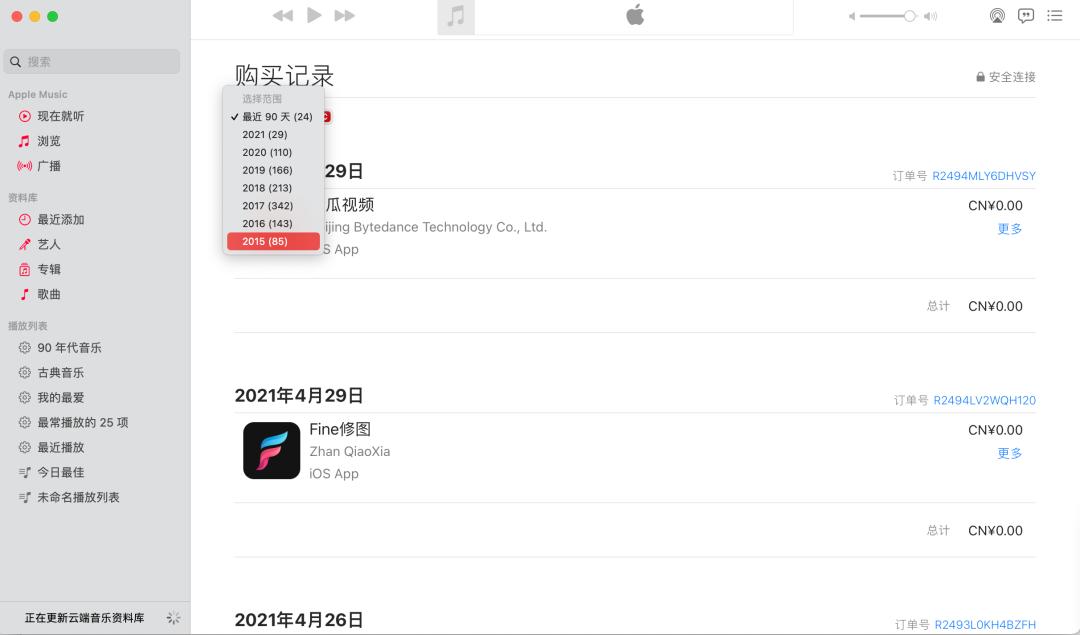This screenshot has height=635, width=1080.
Task: Open Lyrics via the speech bubble icon
Action: click(1026, 15)
